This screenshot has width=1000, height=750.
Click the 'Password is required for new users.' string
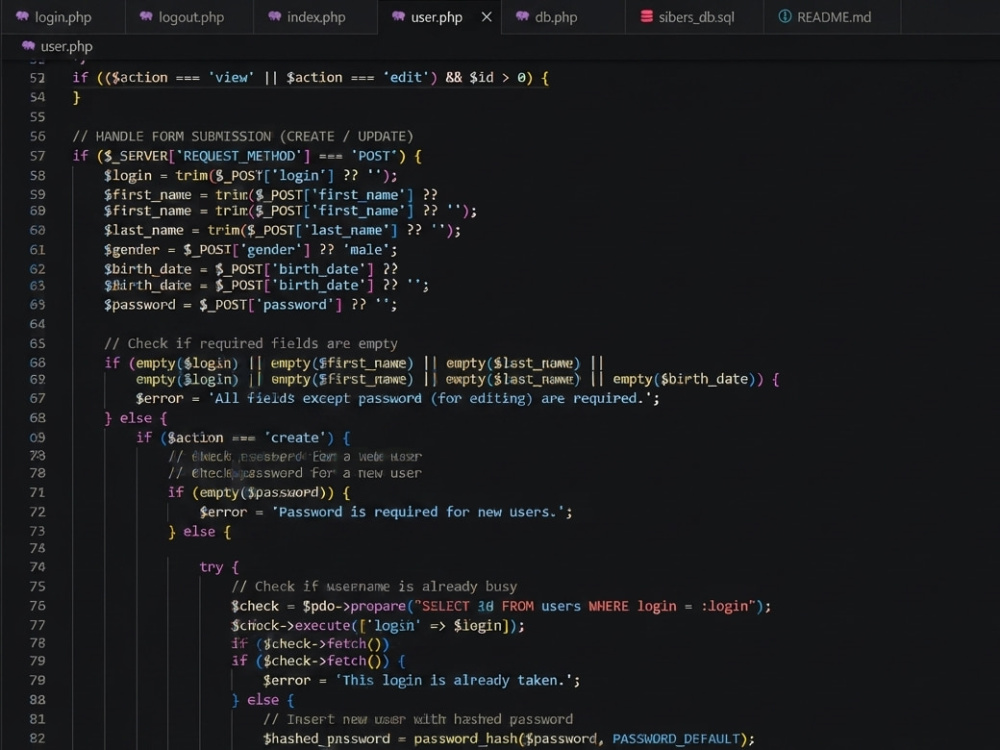click(x=418, y=512)
